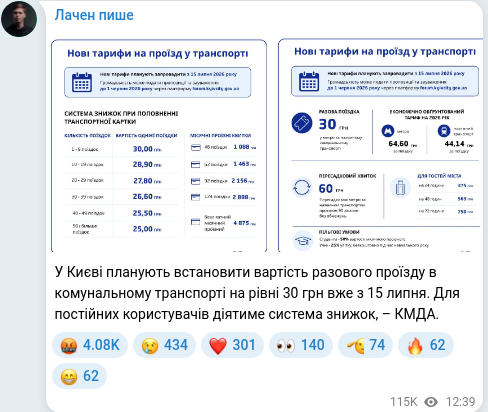Click the 27,80 грн price in left table
The height and width of the screenshot is (412, 488).
(x=147, y=181)
